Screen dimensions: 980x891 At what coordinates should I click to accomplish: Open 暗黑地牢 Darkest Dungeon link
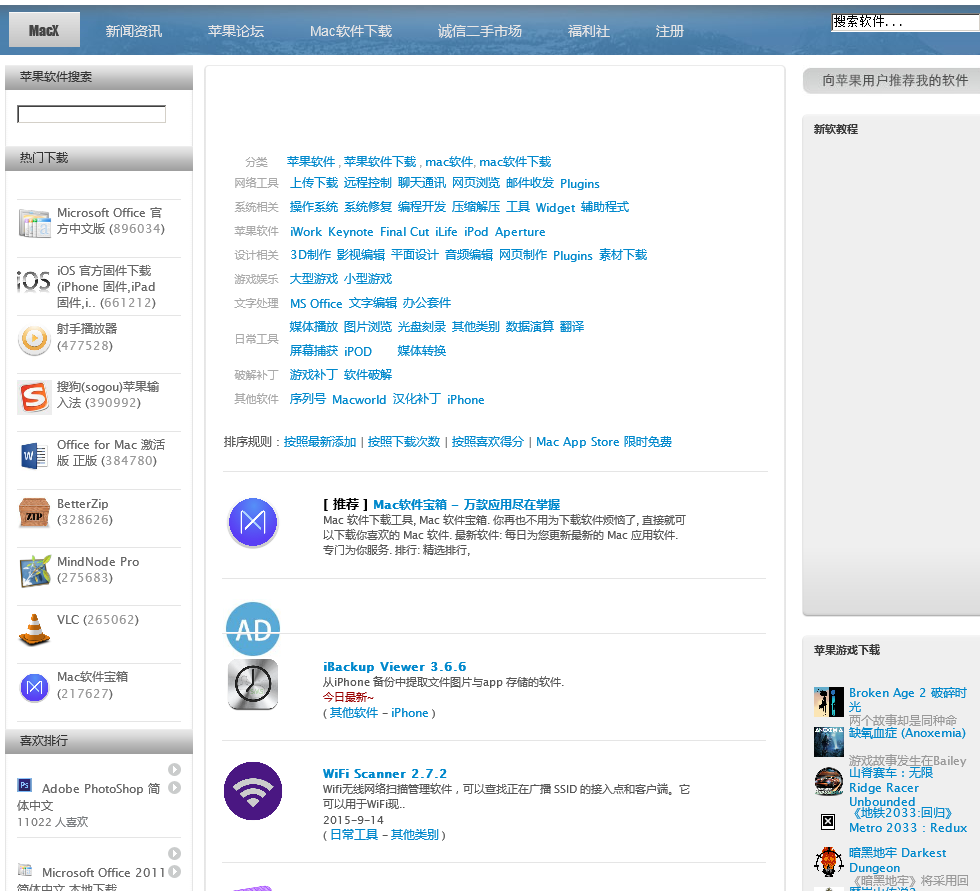[898, 860]
